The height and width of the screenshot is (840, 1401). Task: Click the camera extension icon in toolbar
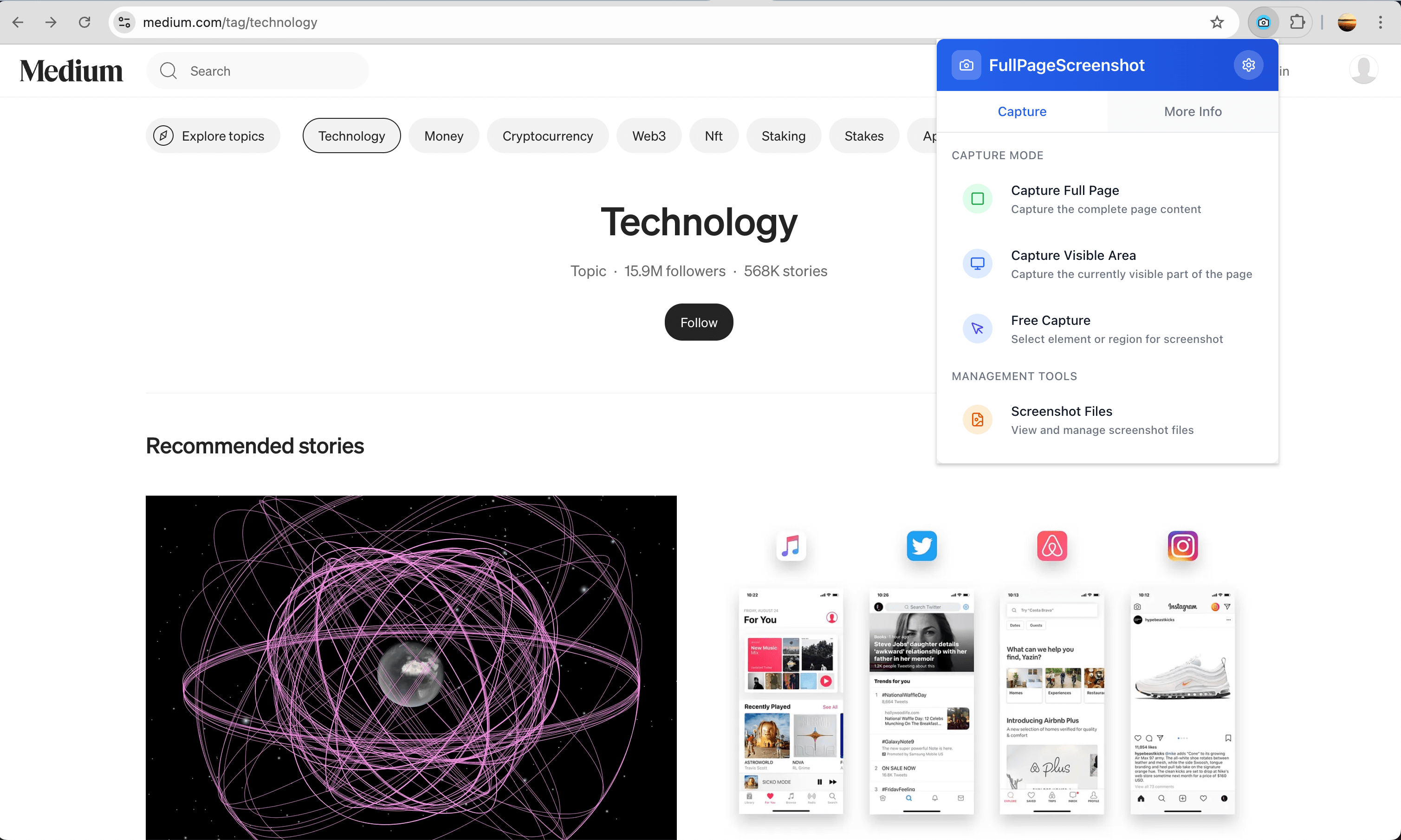1263,22
